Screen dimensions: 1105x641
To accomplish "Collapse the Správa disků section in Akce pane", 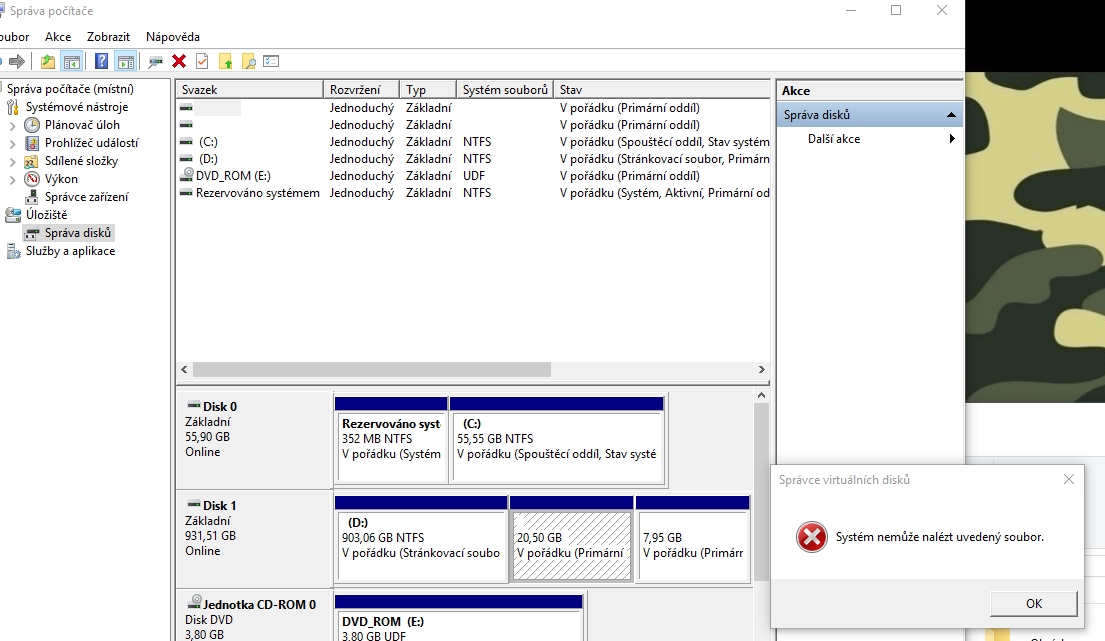I will (951, 115).
